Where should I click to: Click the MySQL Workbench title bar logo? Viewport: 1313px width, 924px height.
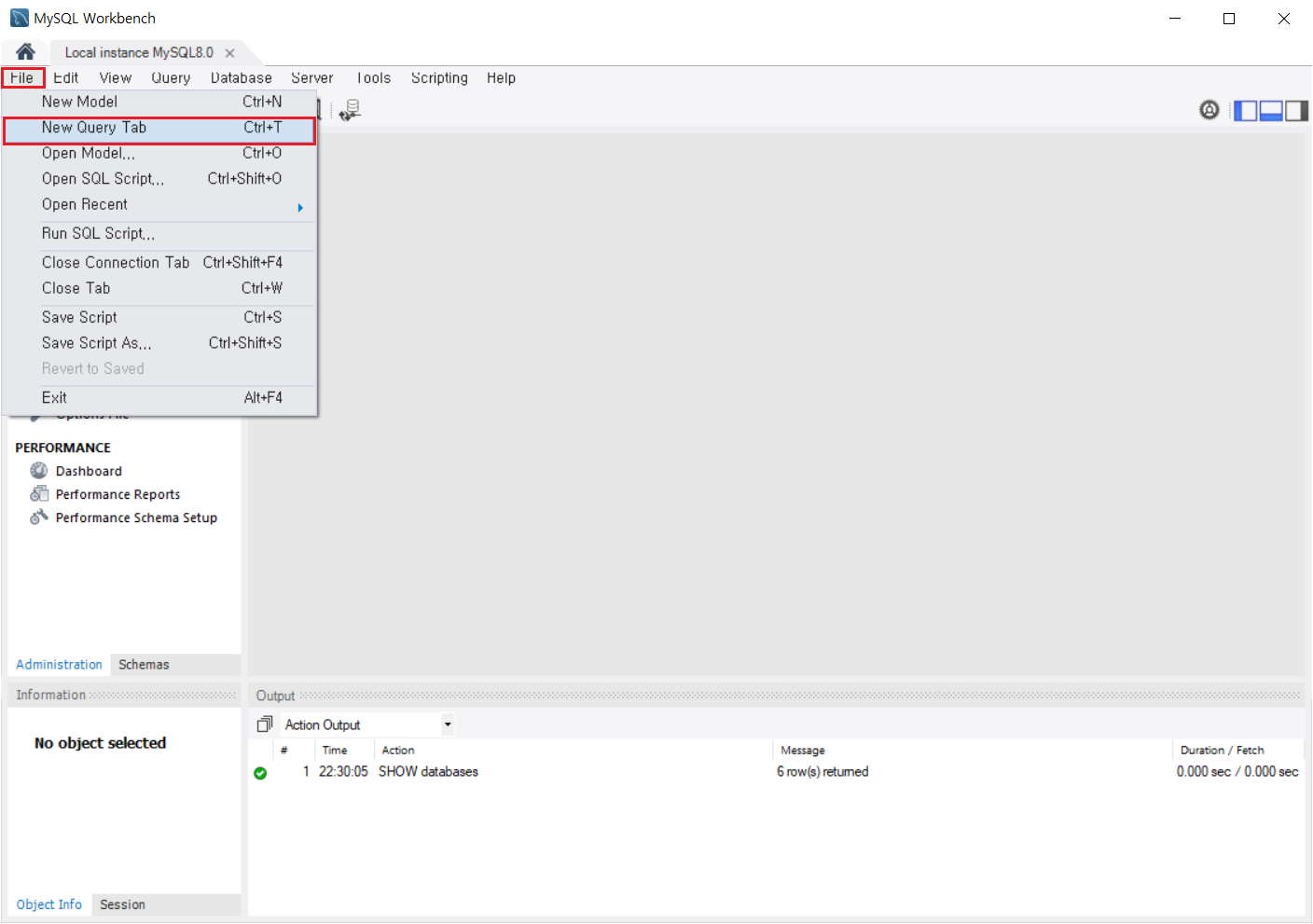[19, 18]
